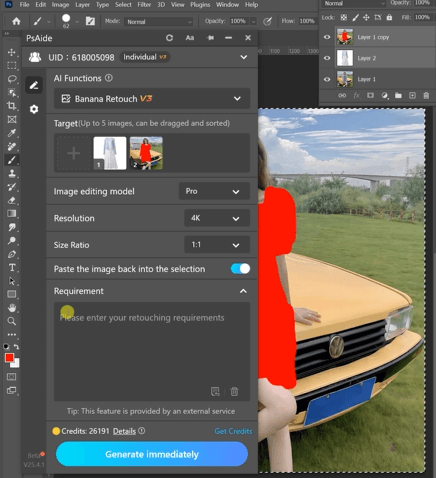Image resolution: width=436 pixels, height=478 pixels.
Task: Select the Hand tool
Action: [12, 308]
